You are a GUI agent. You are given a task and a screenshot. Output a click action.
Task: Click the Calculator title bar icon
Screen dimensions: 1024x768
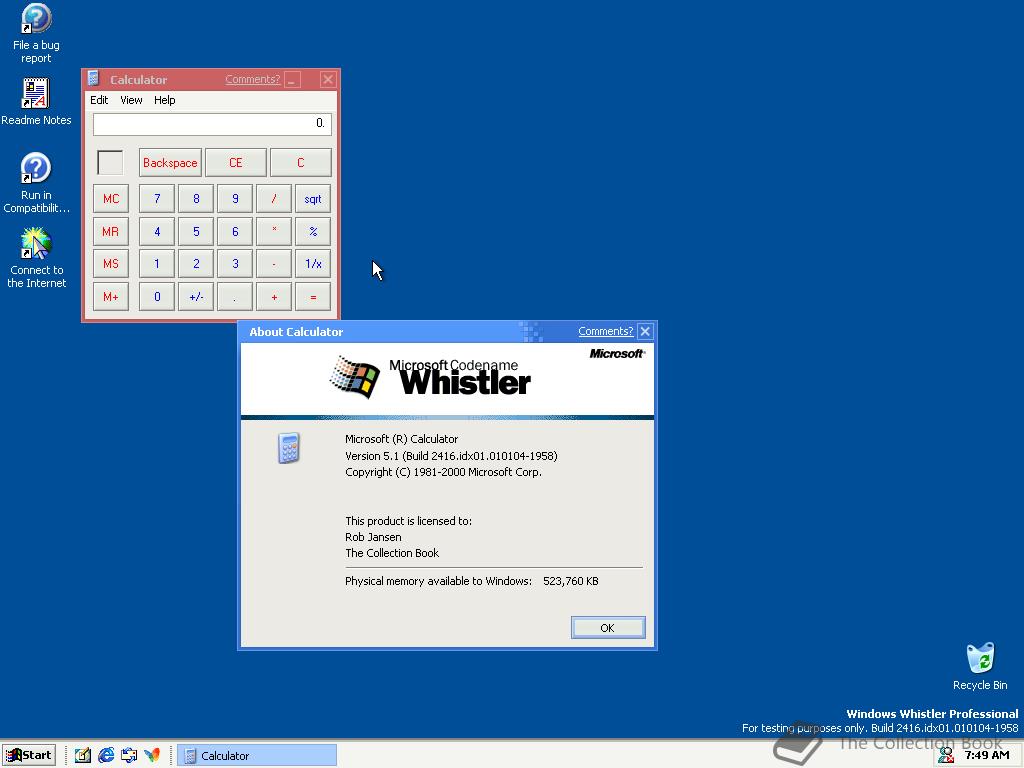[93, 79]
